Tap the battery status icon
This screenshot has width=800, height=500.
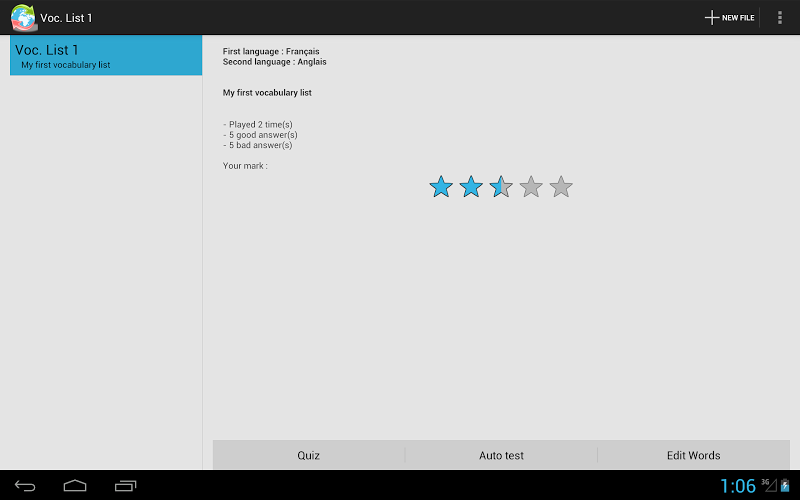pos(785,485)
